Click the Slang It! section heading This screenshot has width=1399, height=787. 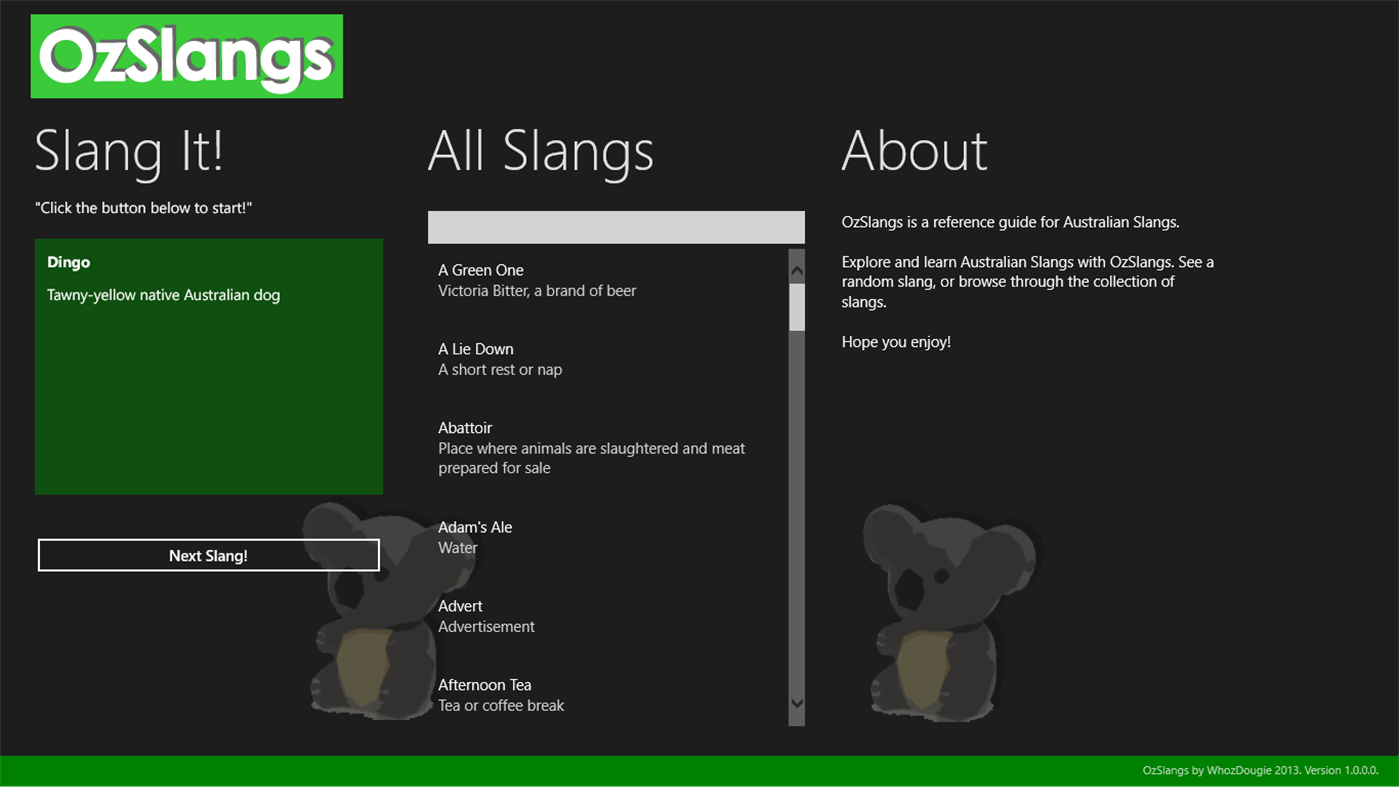pyautogui.click(x=130, y=152)
